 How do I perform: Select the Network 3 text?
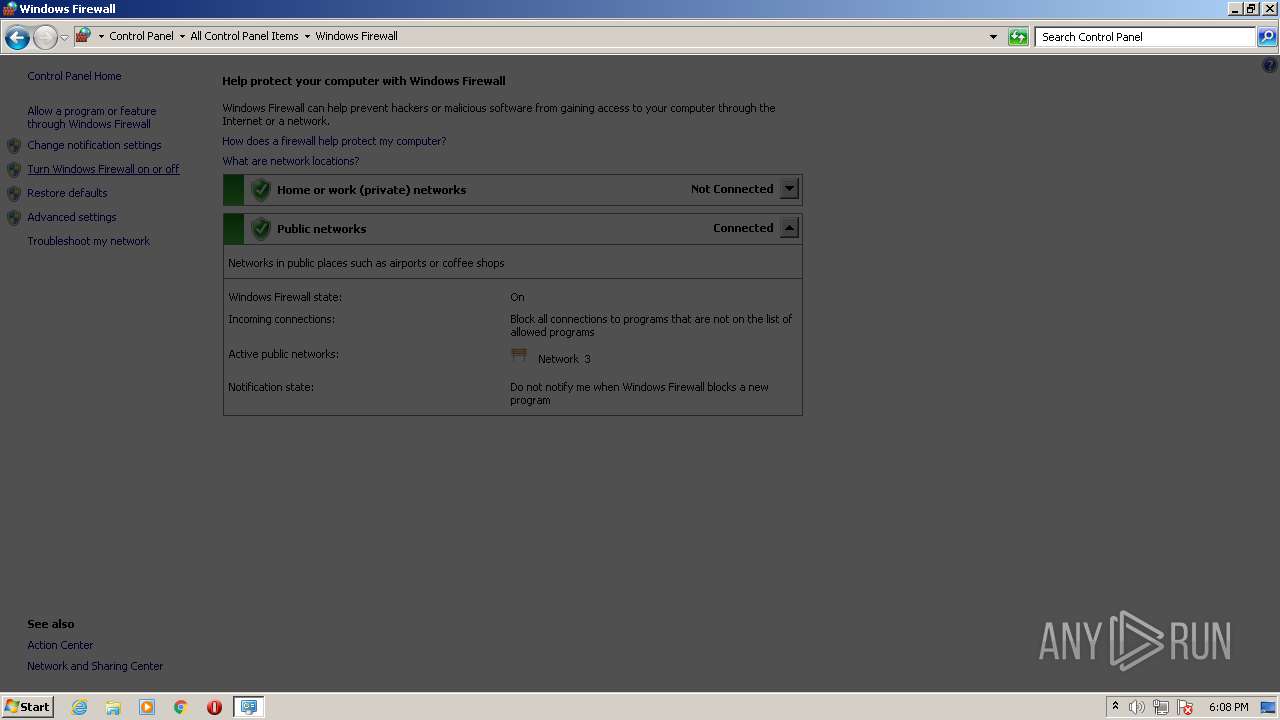tap(564, 359)
